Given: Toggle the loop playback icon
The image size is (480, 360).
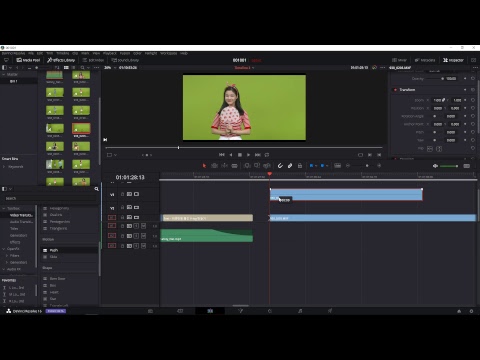Looking at the screenshot, I should click(x=267, y=155).
